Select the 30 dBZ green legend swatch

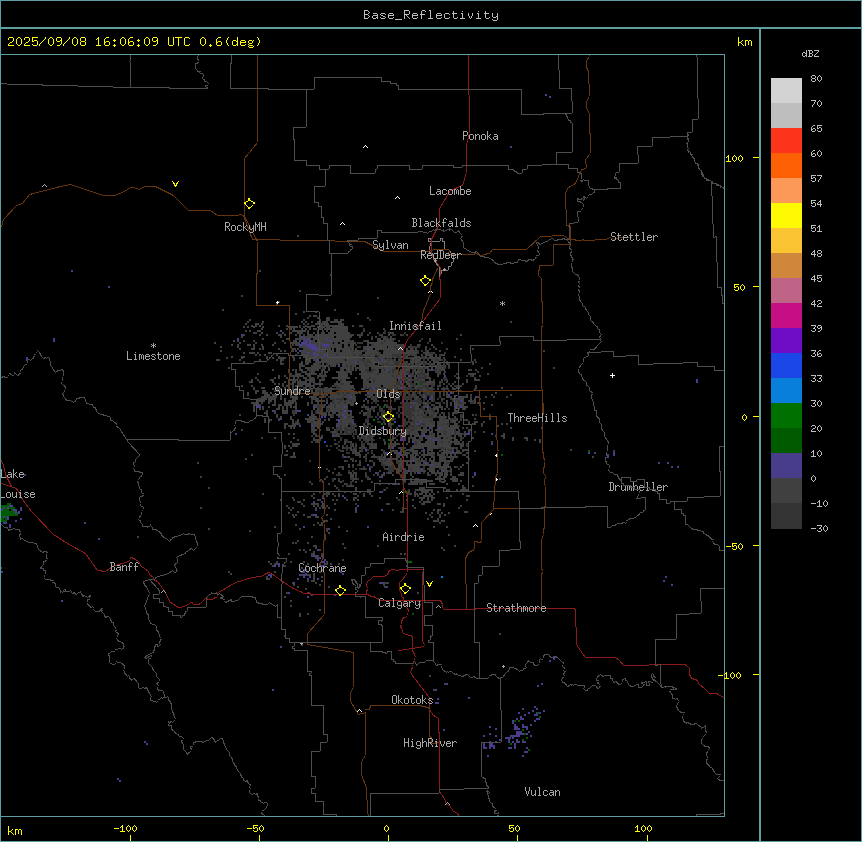pyautogui.click(x=786, y=416)
